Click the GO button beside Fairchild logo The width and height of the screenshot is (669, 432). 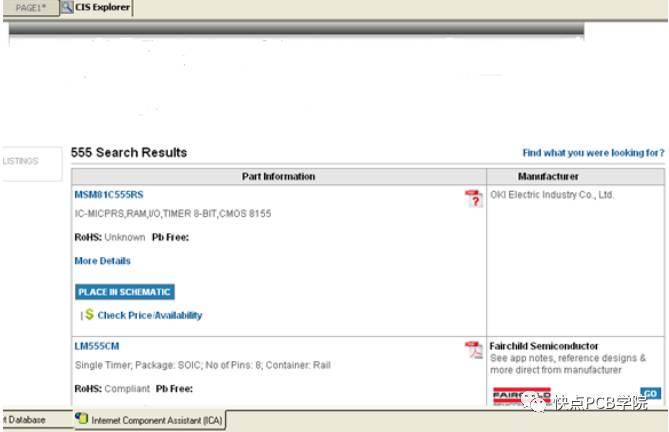[650, 393]
